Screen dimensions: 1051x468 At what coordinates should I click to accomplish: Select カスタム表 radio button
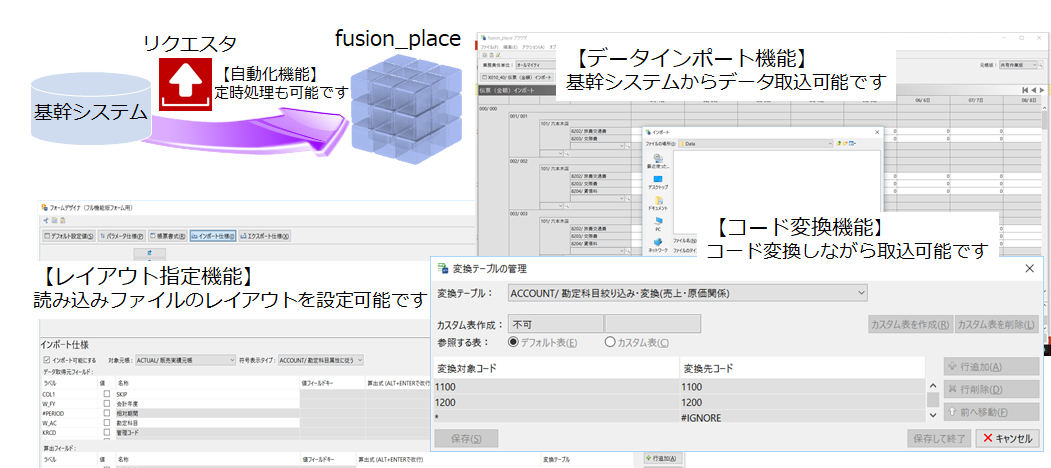610,342
